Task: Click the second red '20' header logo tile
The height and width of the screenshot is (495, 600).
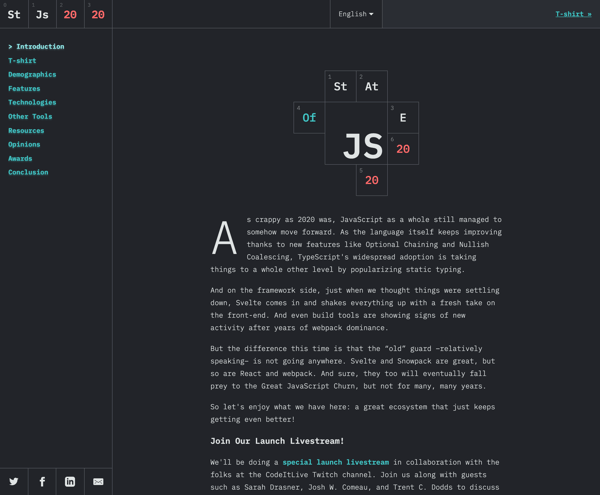Action: coord(98,14)
